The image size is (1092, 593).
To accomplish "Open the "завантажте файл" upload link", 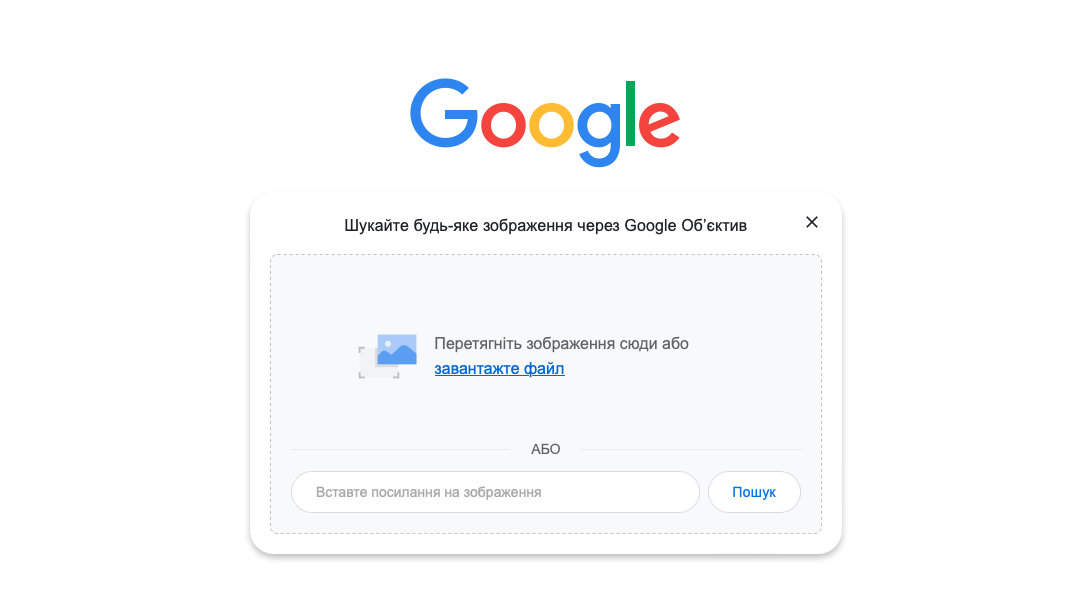I will 499,369.
